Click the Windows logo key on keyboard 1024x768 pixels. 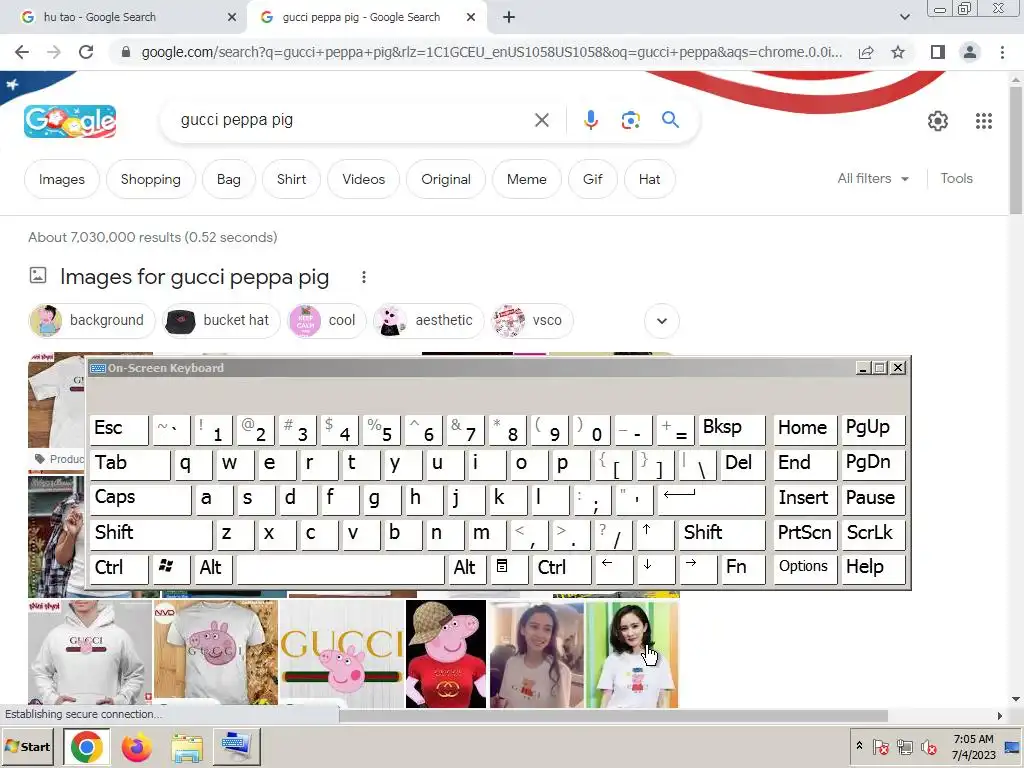[x=170, y=569]
